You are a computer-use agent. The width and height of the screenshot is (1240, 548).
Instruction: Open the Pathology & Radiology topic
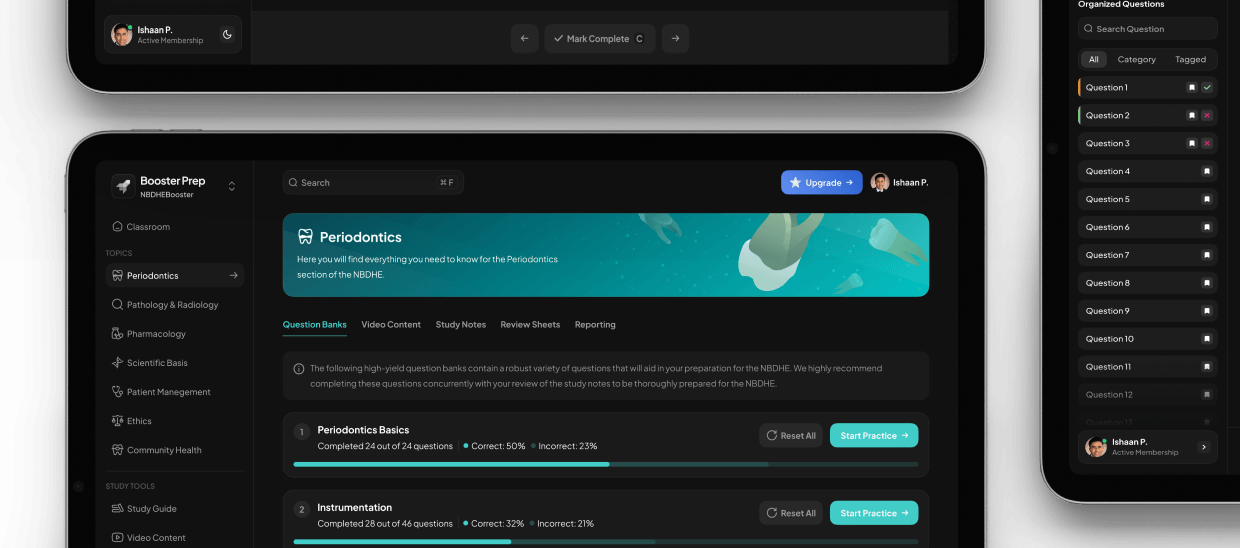(174, 304)
